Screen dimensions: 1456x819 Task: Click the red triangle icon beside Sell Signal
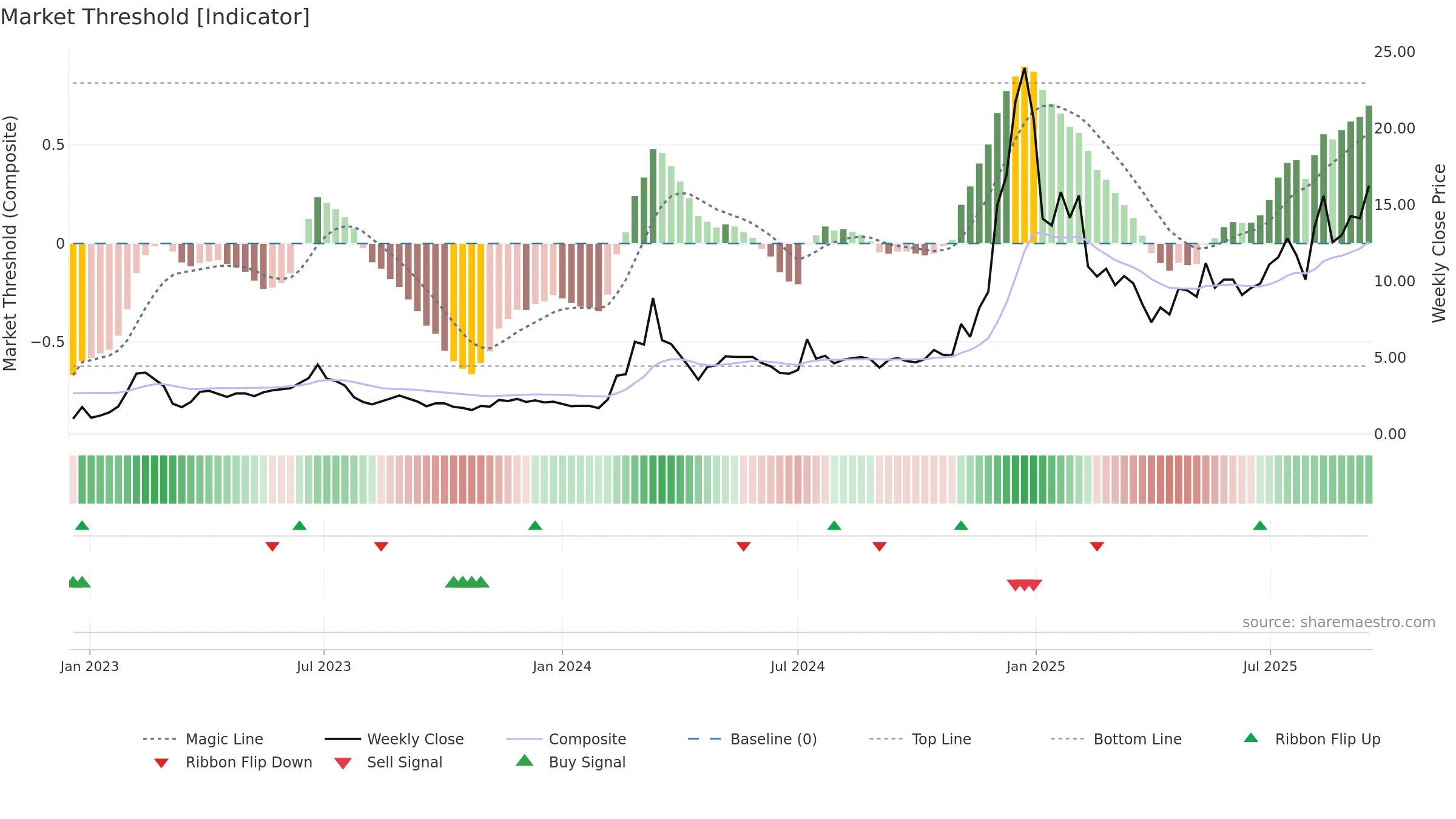pos(343,763)
